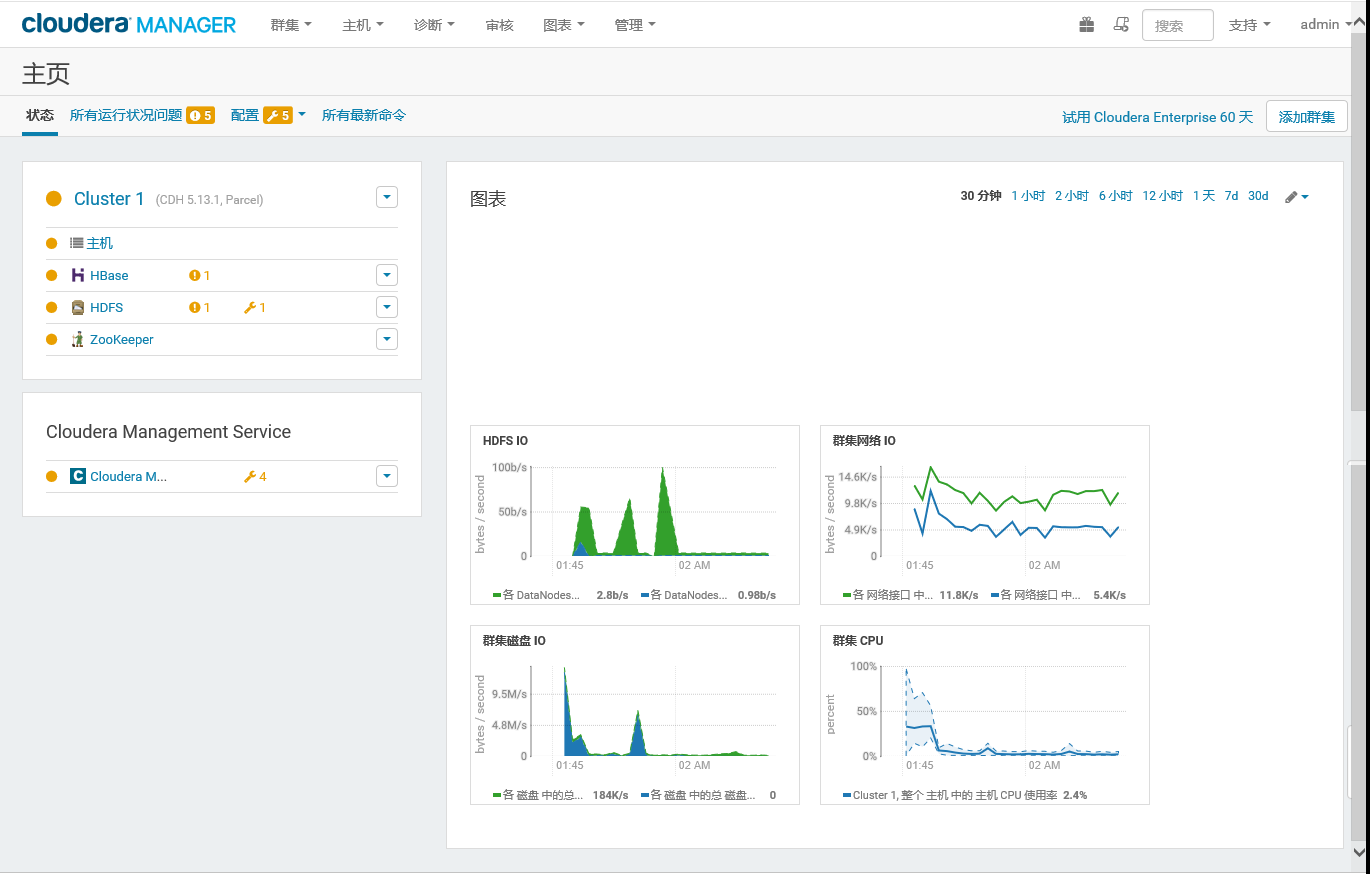The image size is (1370, 874).
Task: Select 30 分钟 time range
Action: [981, 196]
